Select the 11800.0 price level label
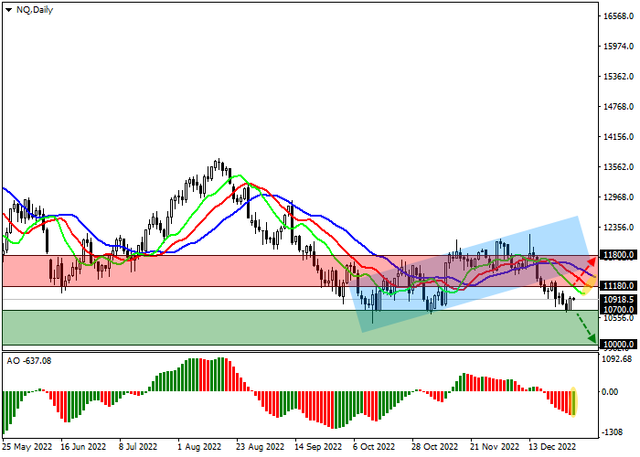The height and width of the screenshot is (457, 640). click(x=618, y=255)
